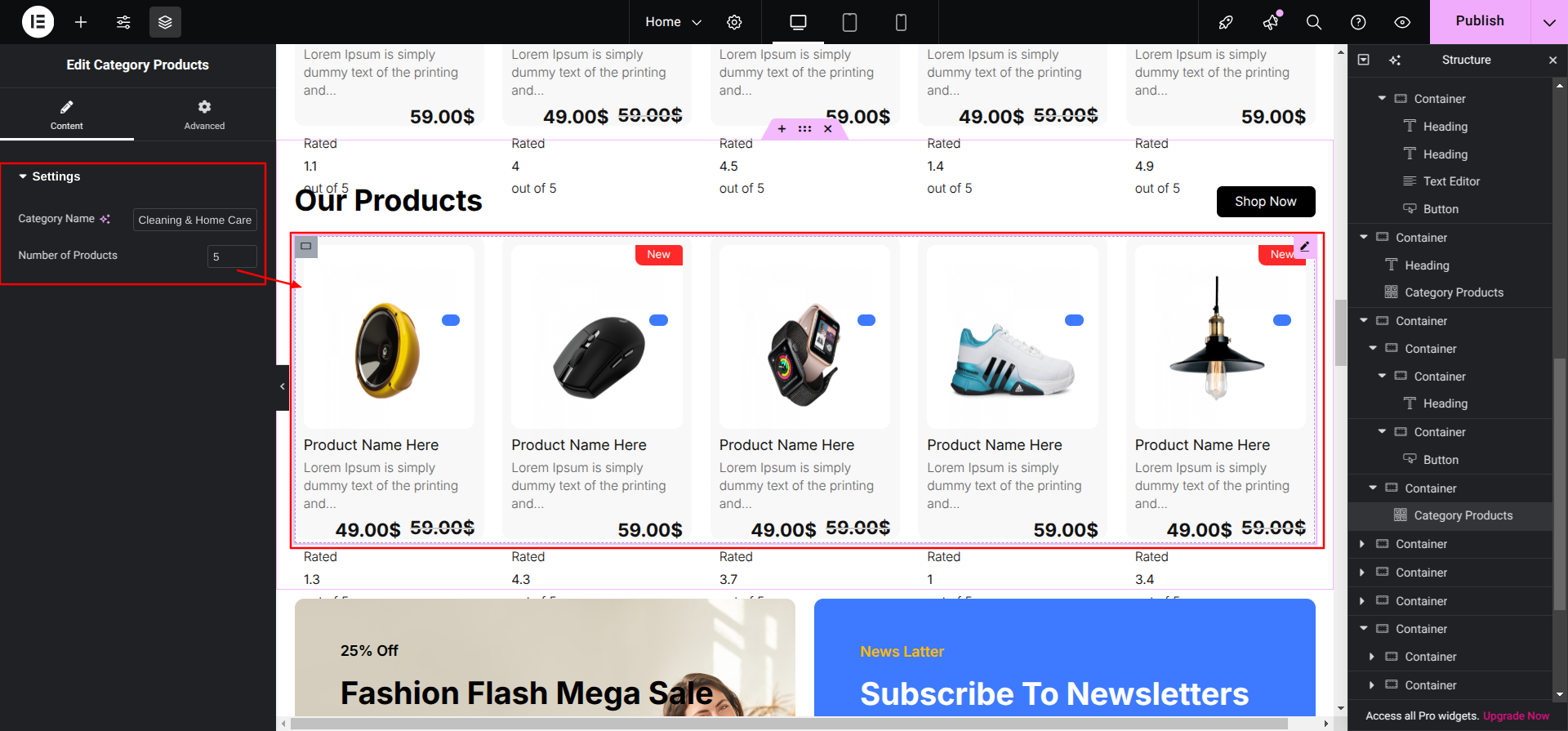Open the Elementor logo menu

pyautogui.click(x=38, y=22)
